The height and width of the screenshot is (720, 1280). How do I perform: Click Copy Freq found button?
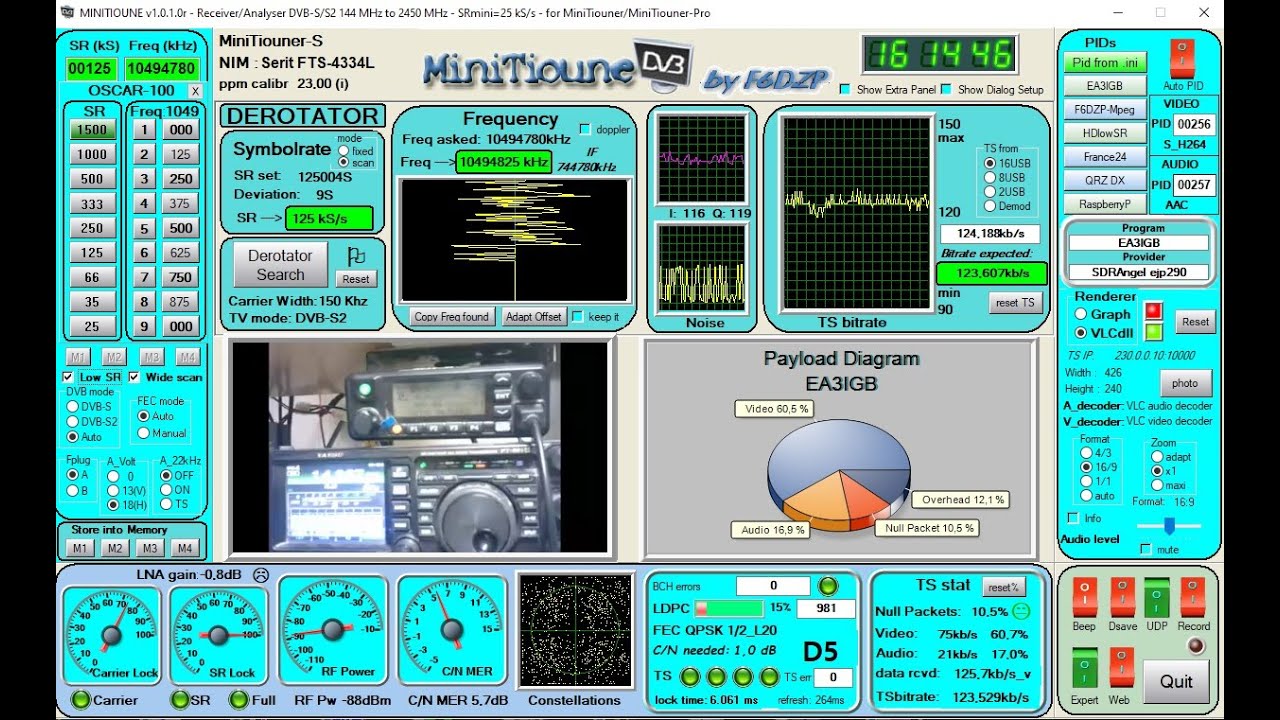tap(451, 316)
